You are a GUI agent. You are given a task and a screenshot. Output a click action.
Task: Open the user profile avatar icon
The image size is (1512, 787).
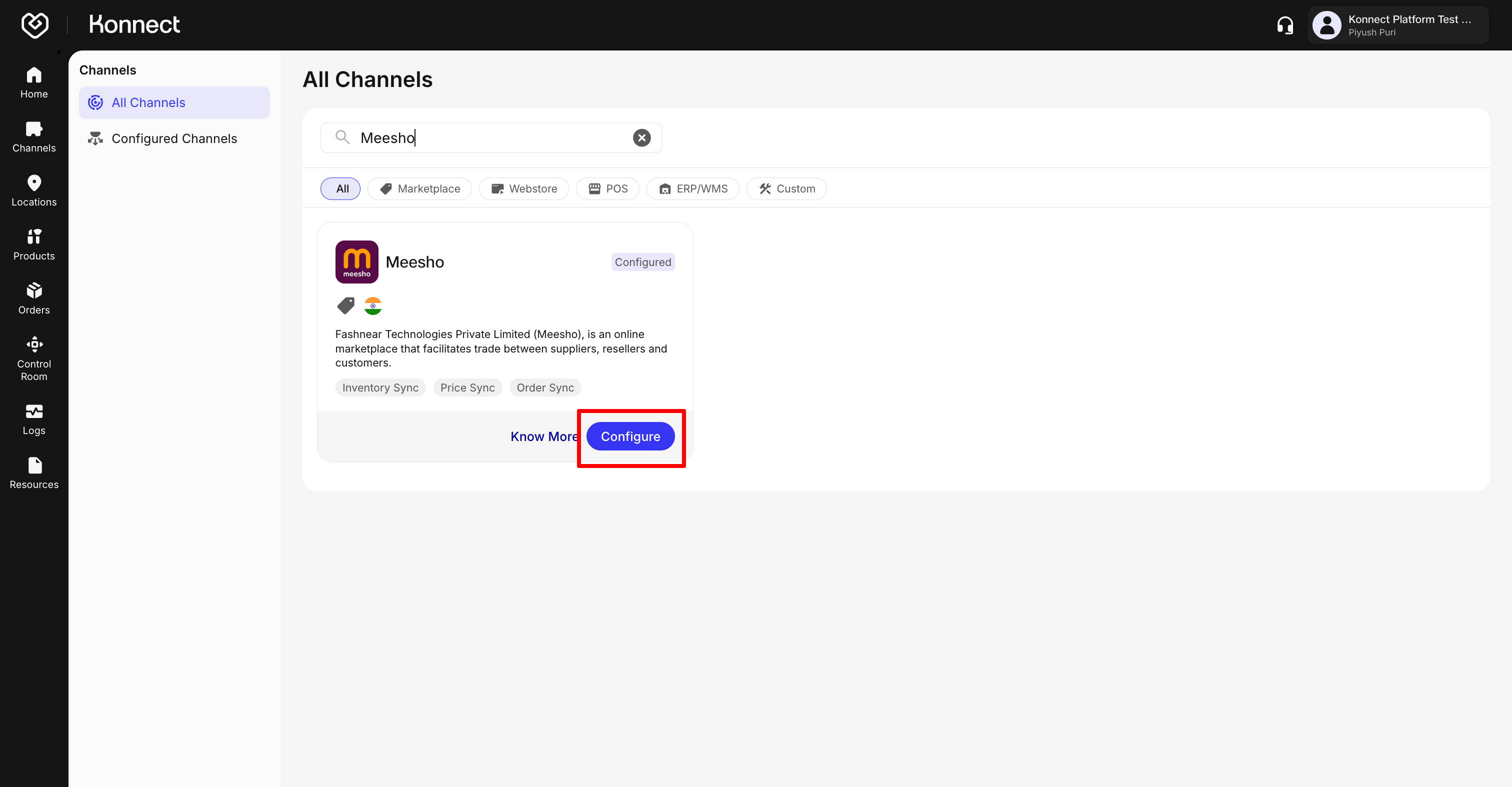[x=1326, y=25]
